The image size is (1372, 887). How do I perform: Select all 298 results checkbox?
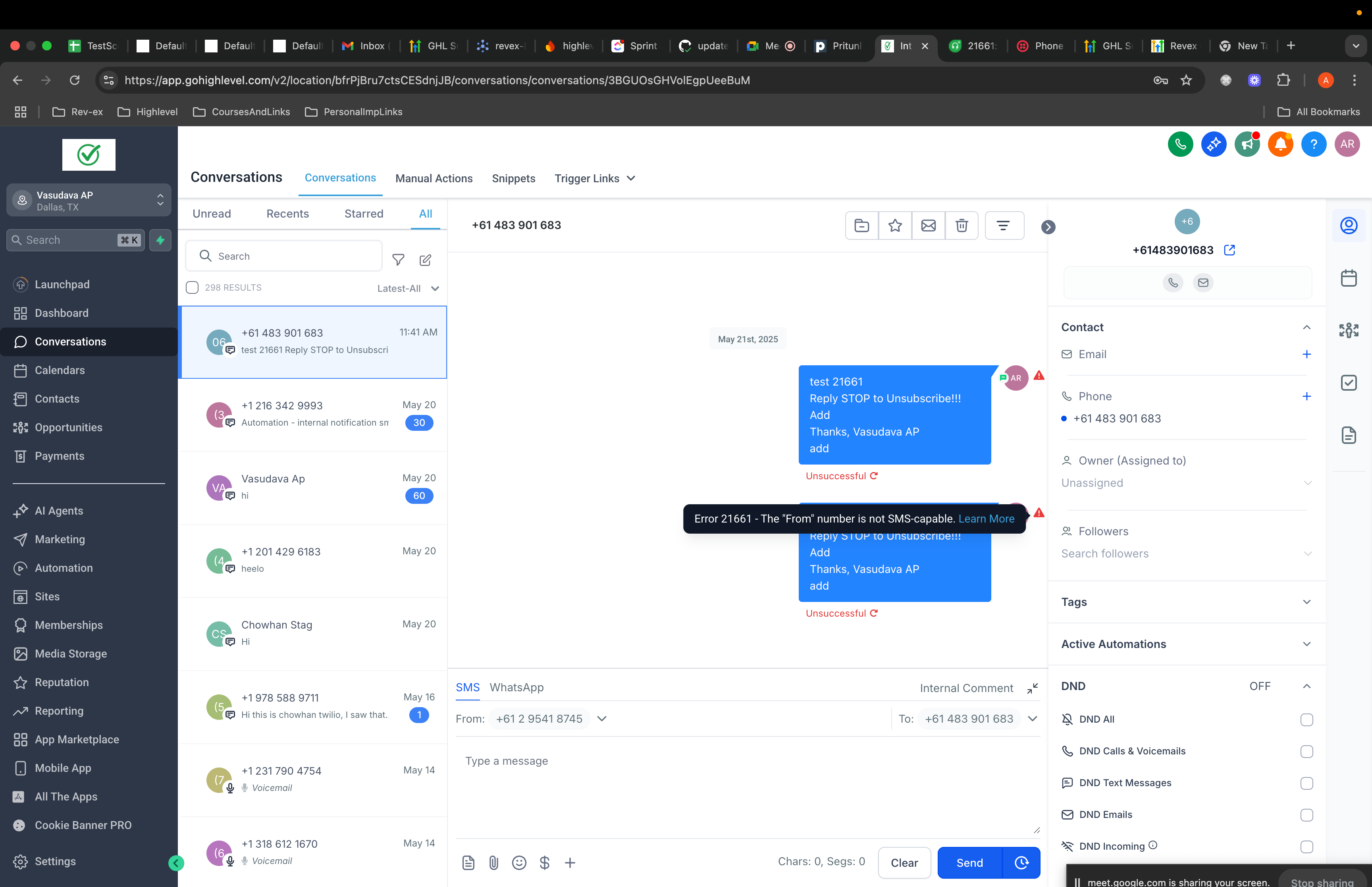click(192, 287)
